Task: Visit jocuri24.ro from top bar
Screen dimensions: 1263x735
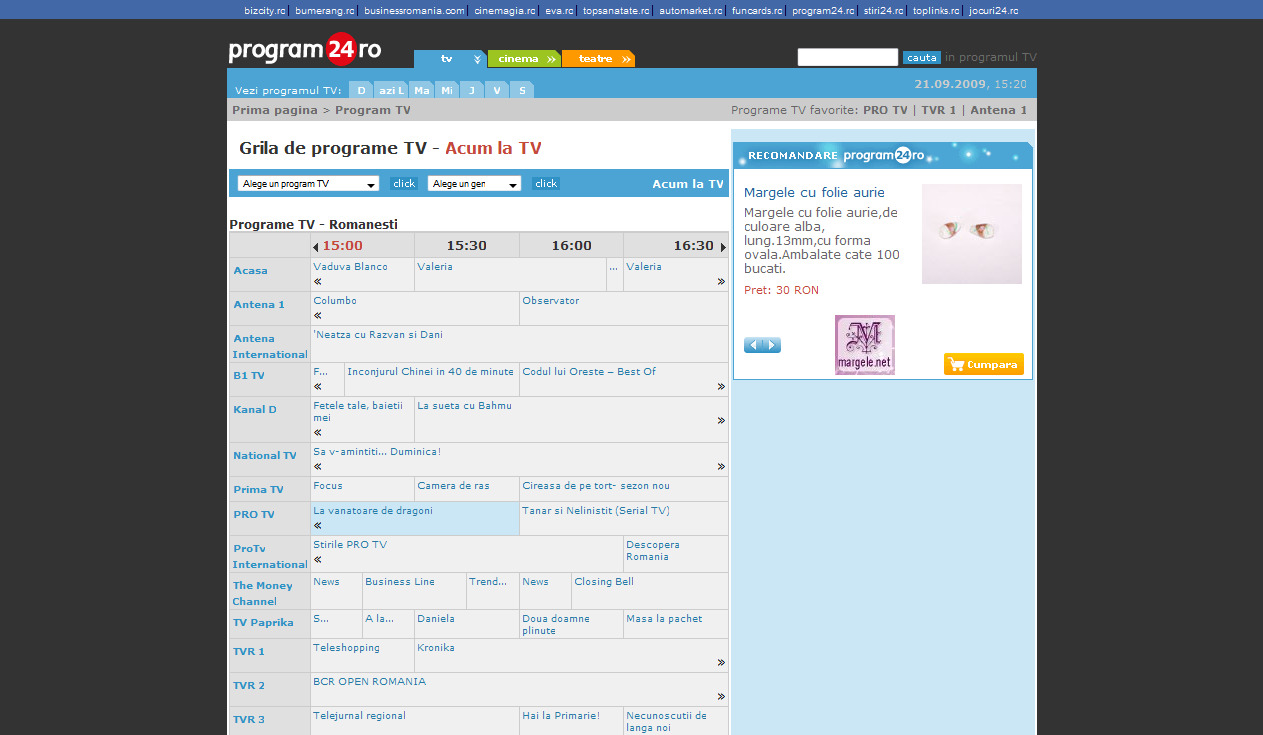Action: [x=994, y=11]
